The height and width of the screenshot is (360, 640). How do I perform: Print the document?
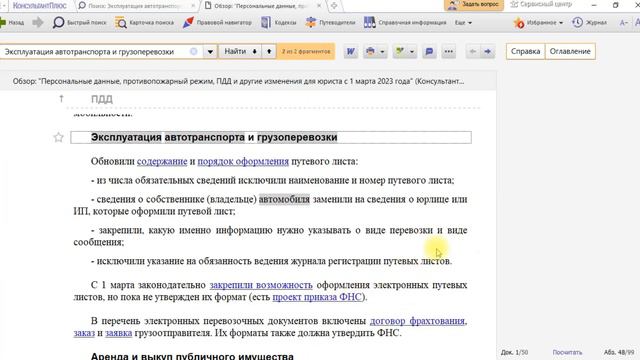point(370,51)
